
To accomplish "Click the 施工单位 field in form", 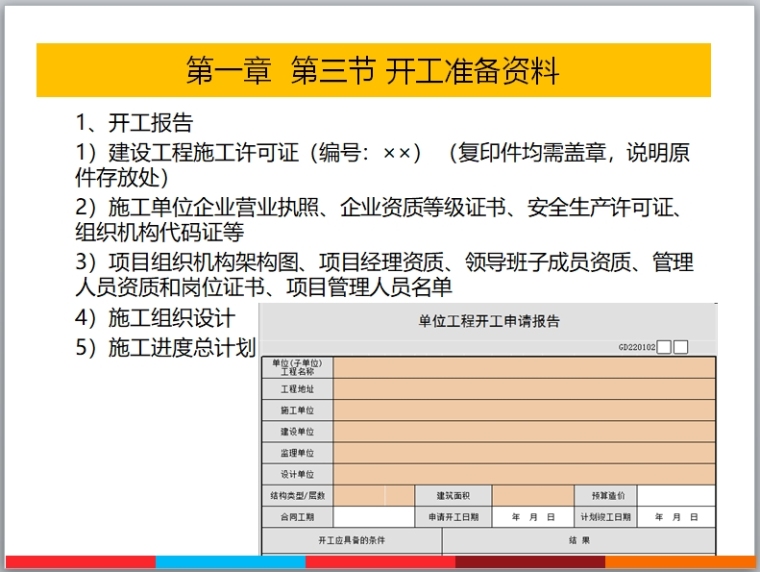I will (524, 410).
